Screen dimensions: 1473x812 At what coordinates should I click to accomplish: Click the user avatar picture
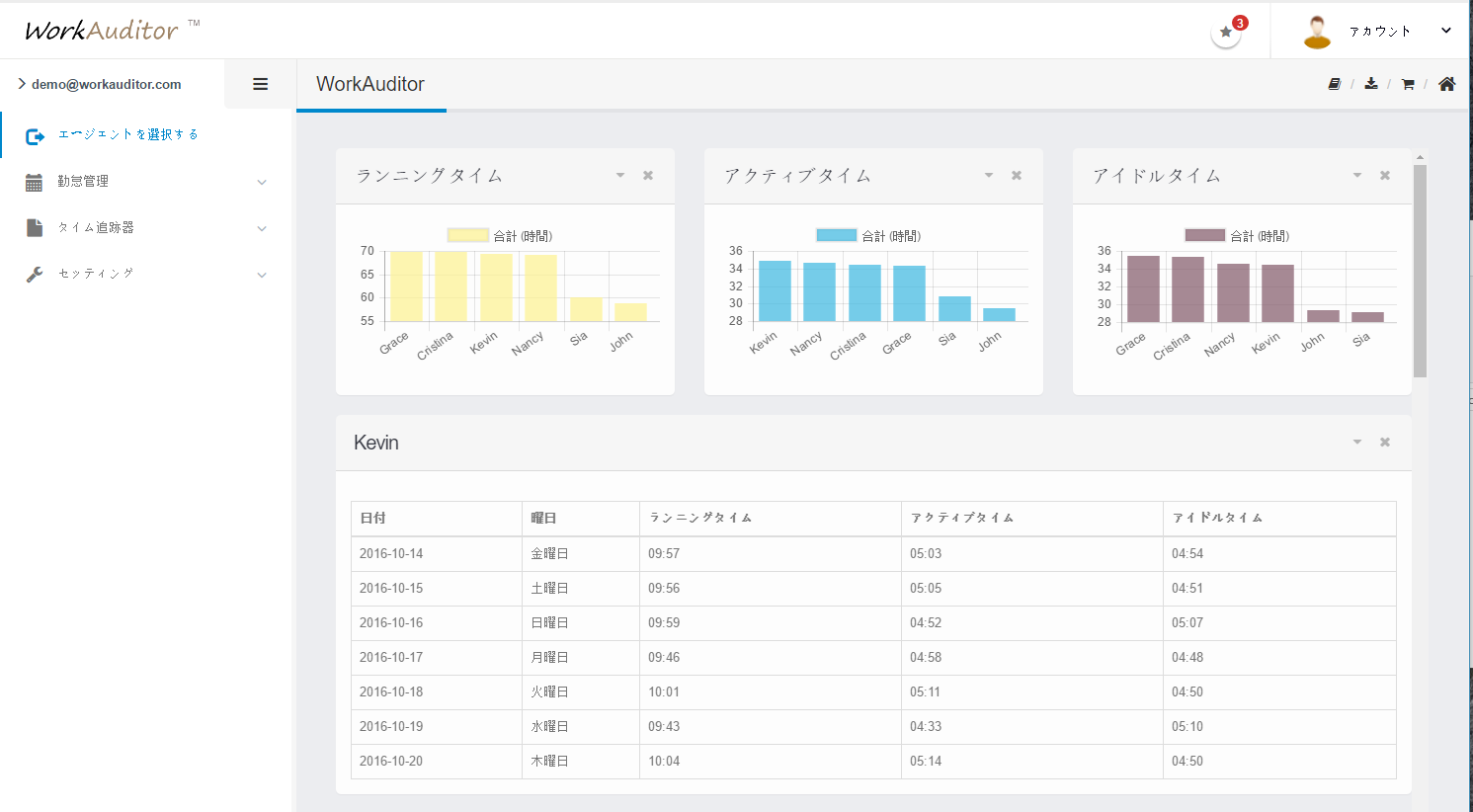click(1317, 32)
